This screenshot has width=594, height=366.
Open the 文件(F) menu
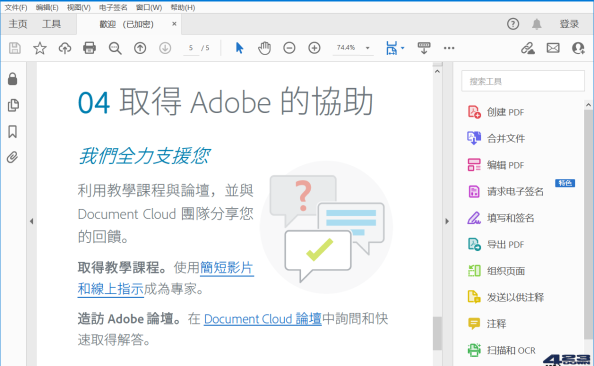pos(16,8)
